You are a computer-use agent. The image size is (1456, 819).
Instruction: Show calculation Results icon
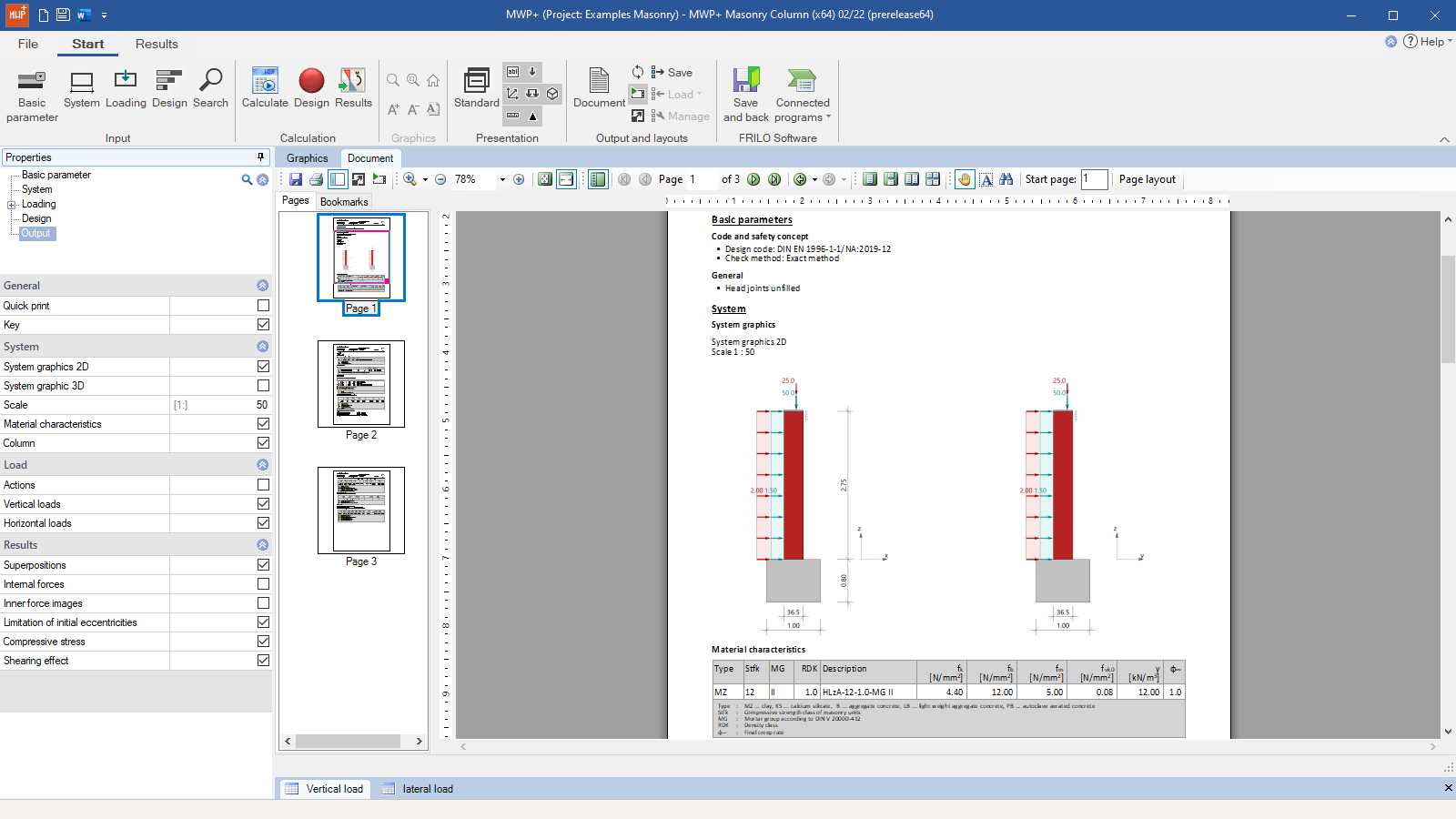point(353,89)
